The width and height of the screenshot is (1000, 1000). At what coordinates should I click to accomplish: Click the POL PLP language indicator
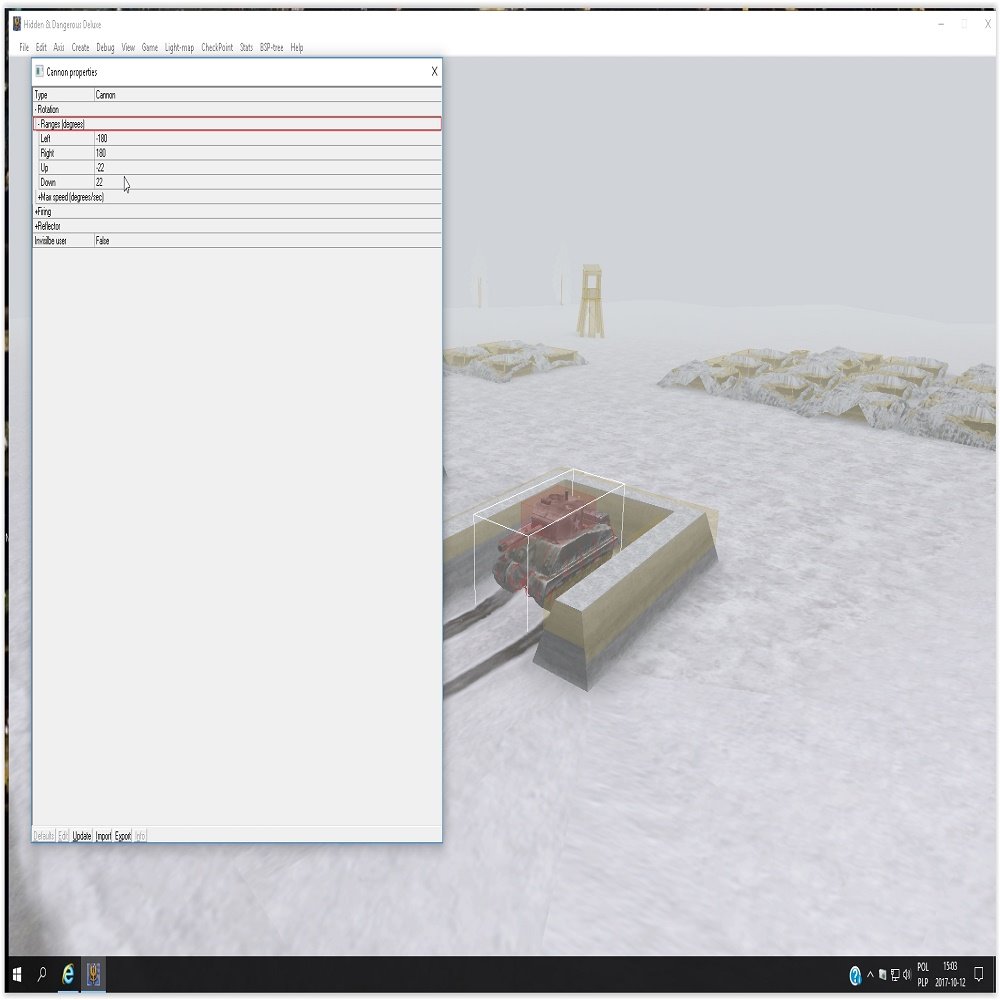coord(923,974)
